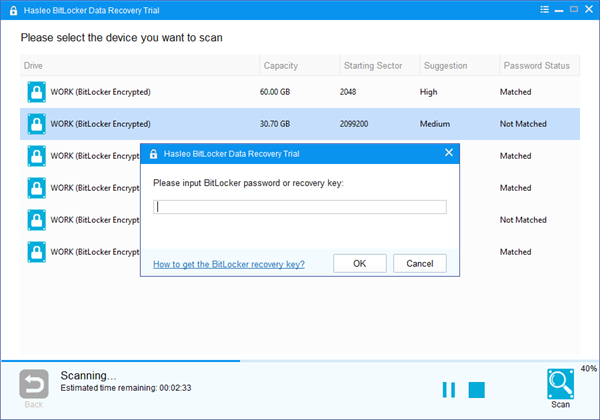Click the lock icon of the 30.70 GB drive

coord(36,124)
